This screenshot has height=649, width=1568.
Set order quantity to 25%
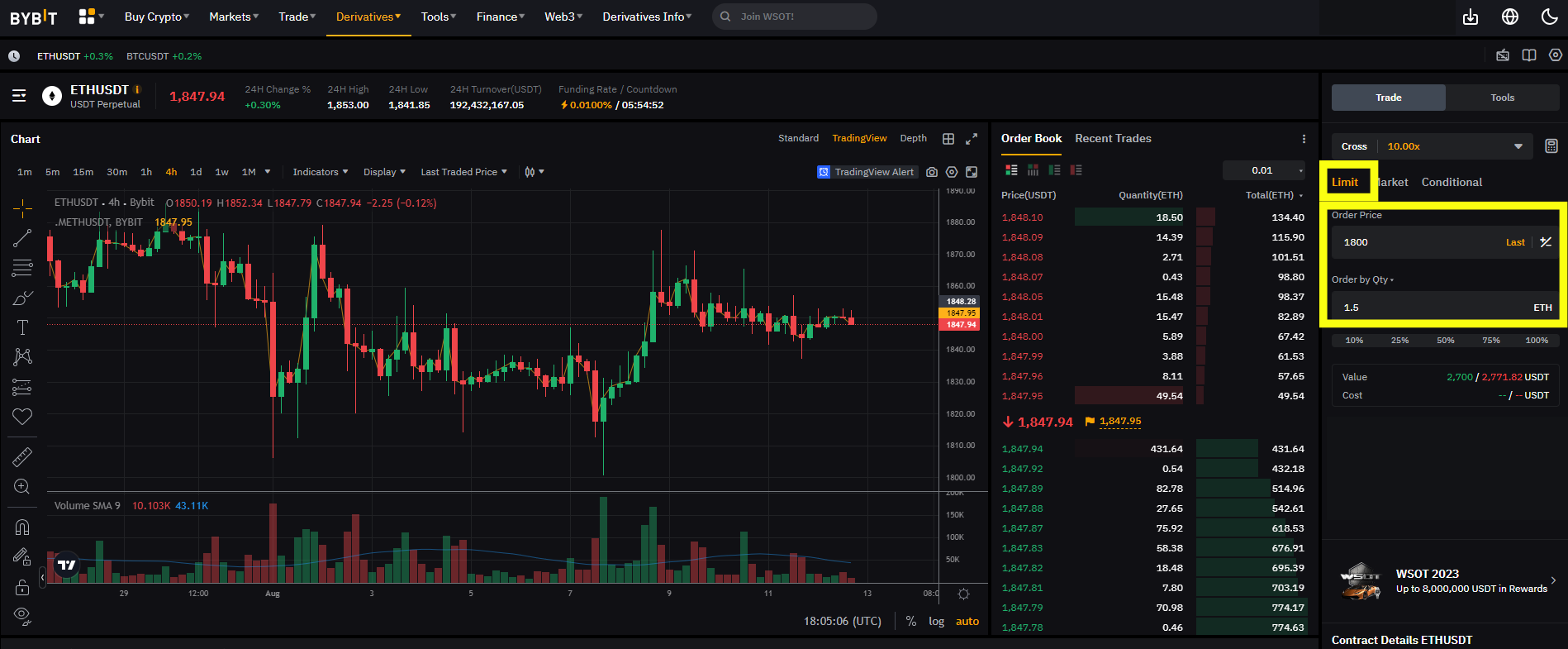(1399, 341)
